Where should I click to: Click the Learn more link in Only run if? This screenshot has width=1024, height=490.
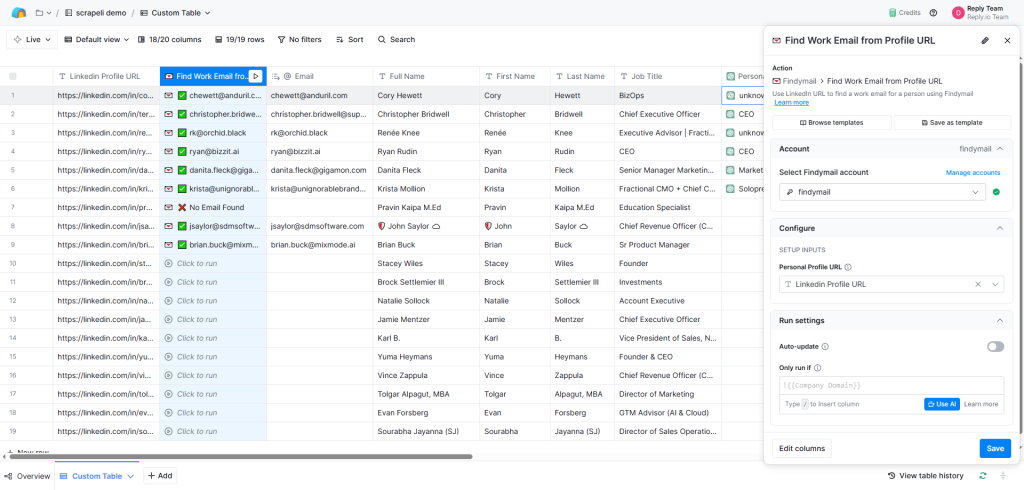981,404
